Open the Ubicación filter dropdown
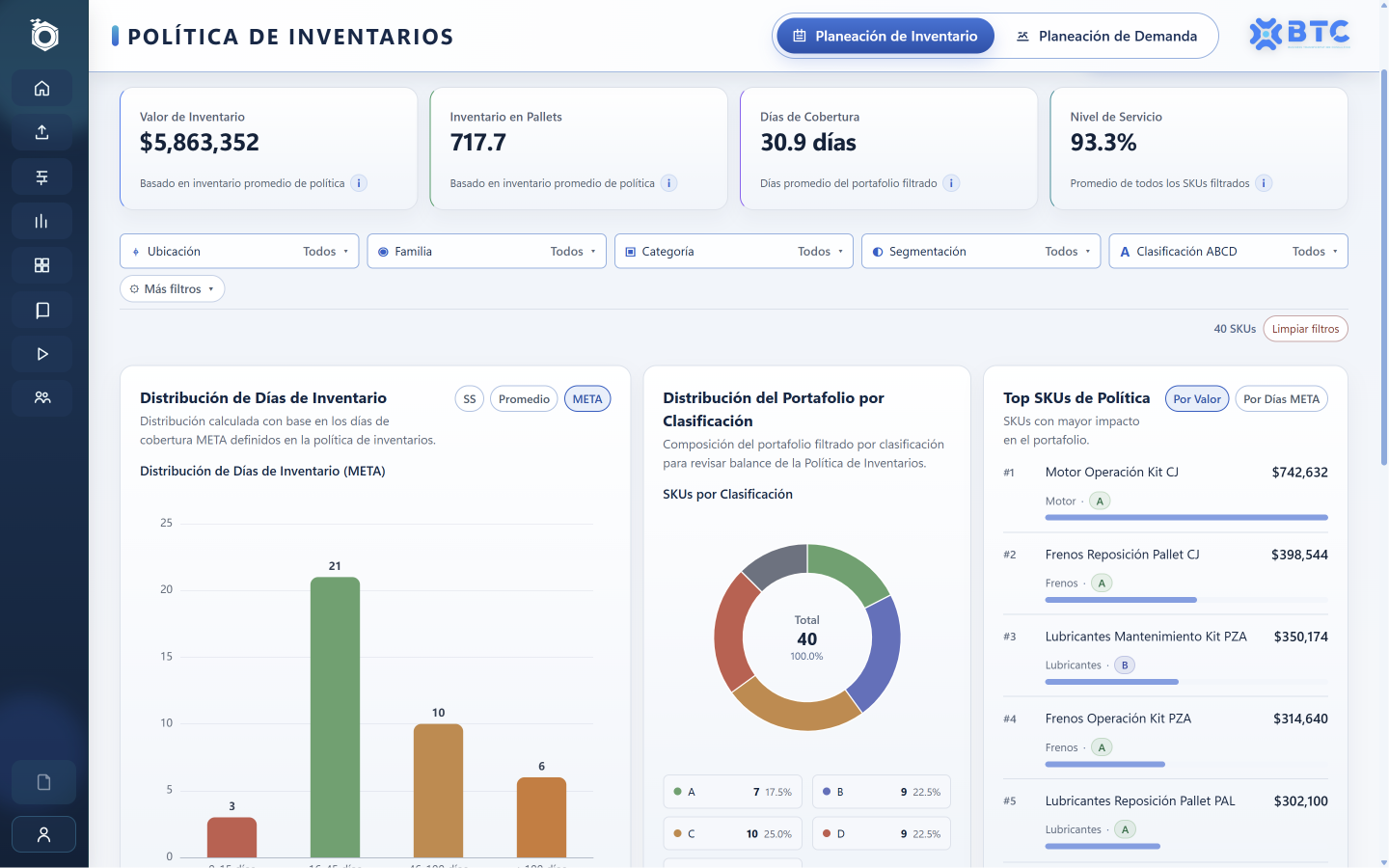The height and width of the screenshot is (868, 1389). pos(239,251)
